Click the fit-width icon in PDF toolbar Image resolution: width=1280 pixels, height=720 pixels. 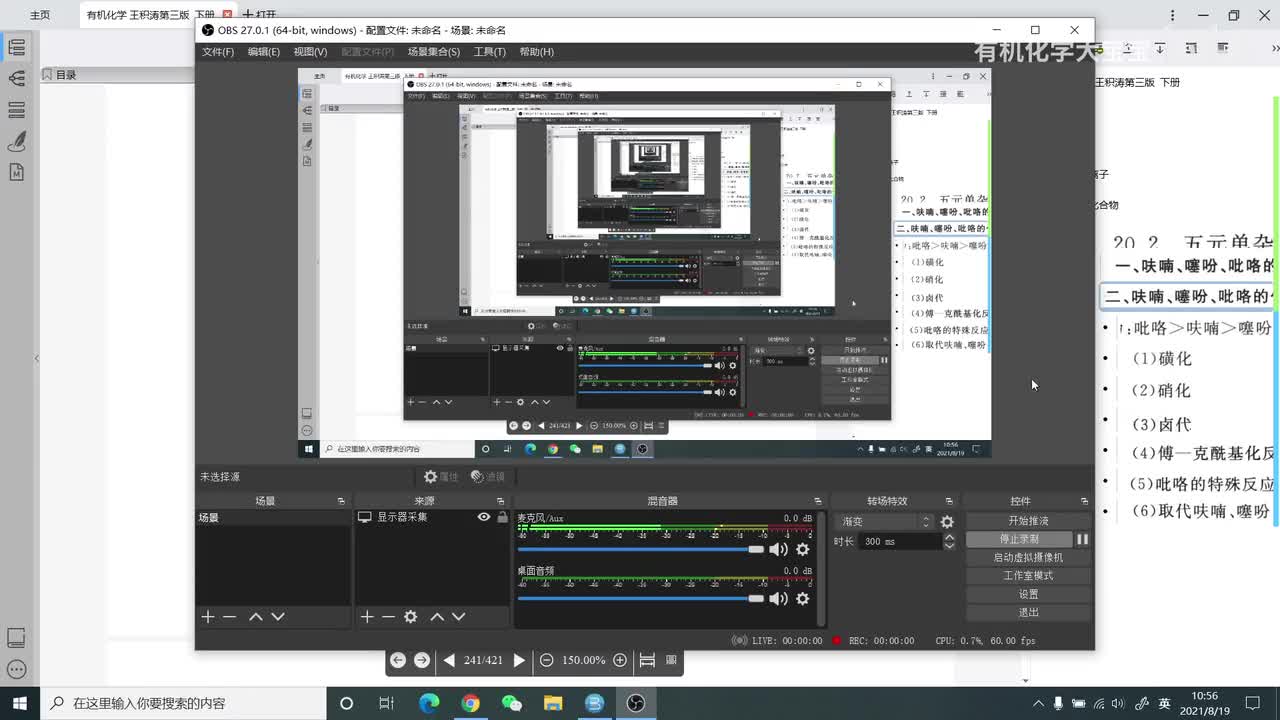click(x=647, y=660)
